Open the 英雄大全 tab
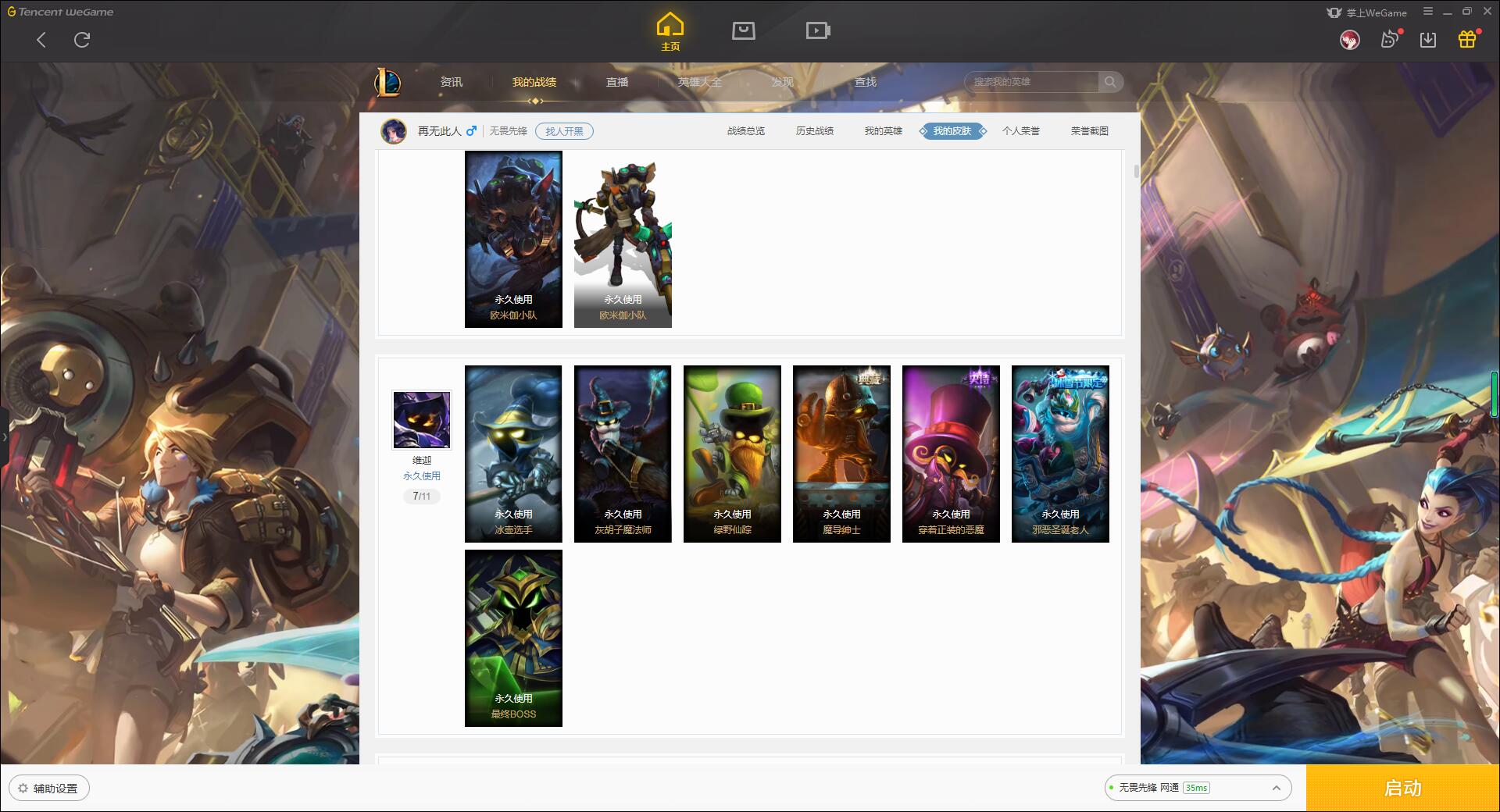 click(700, 82)
